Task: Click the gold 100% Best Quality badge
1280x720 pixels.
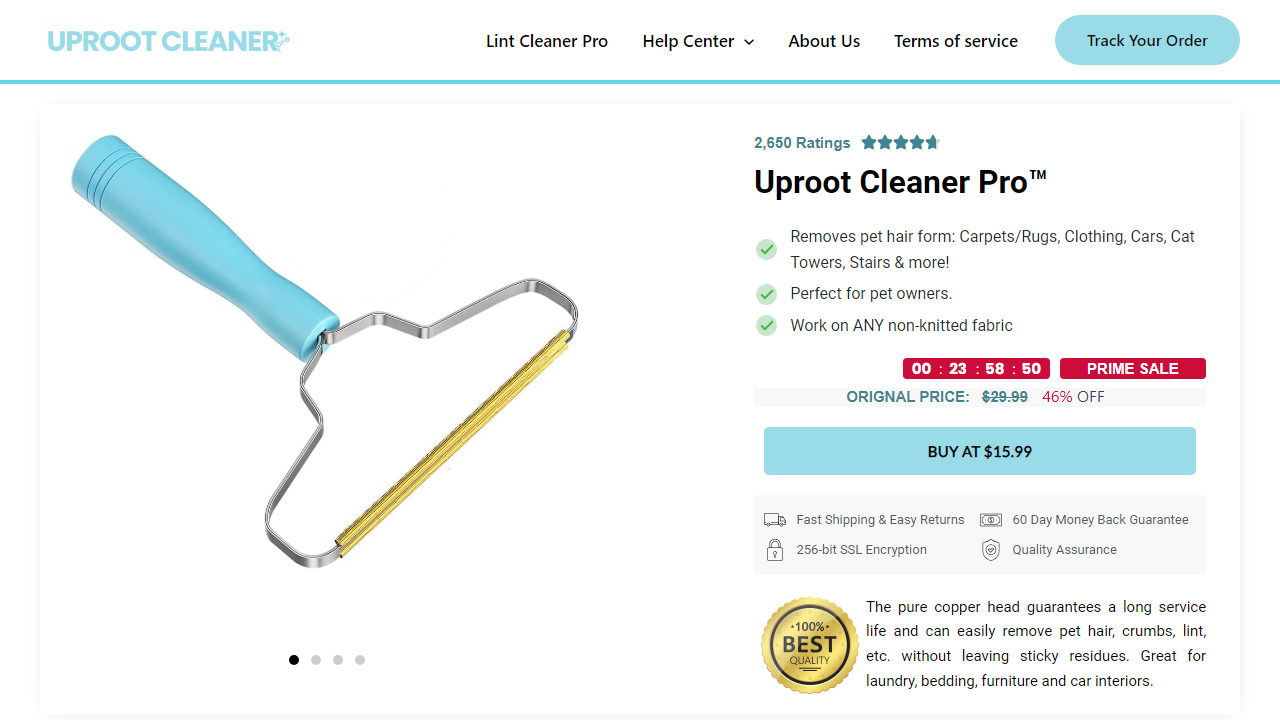Action: [809, 645]
